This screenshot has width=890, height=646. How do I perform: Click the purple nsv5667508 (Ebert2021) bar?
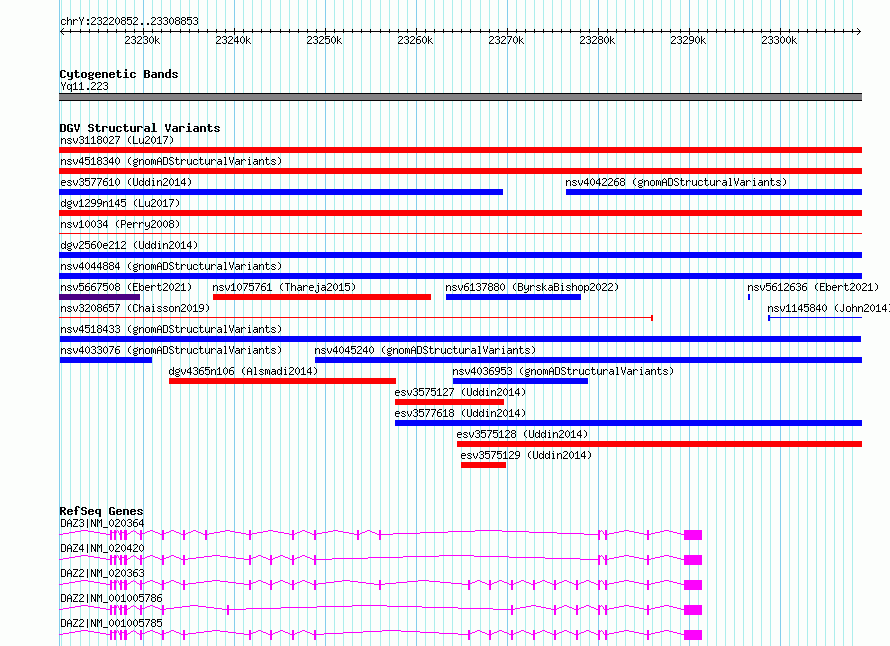click(99, 297)
